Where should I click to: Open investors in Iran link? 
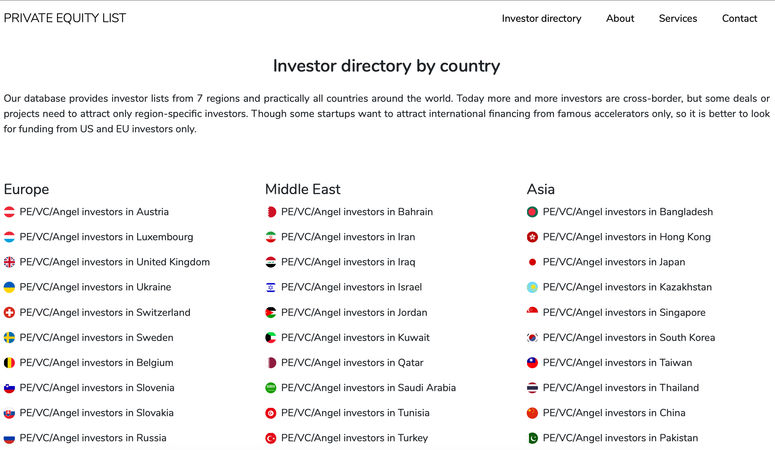[348, 237]
